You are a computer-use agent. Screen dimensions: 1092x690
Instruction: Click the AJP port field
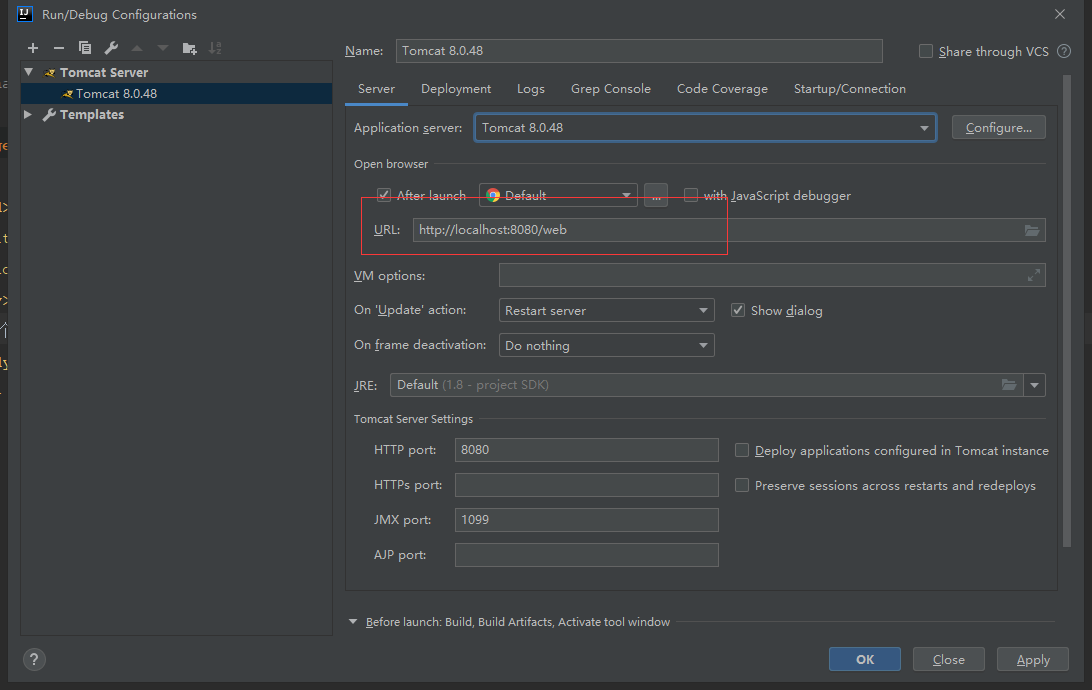click(x=586, y=555)
